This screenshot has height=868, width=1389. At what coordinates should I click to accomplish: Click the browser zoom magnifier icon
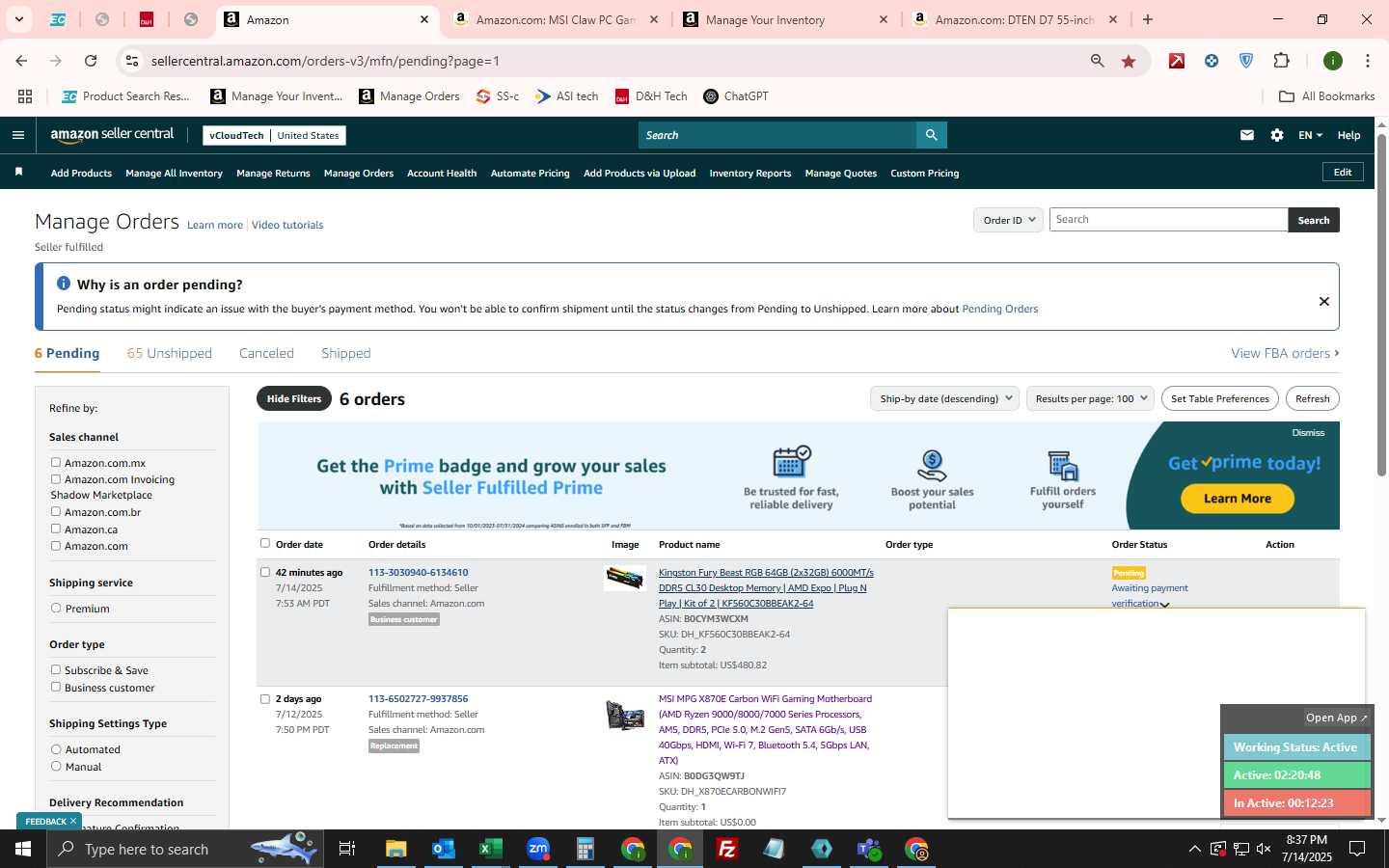click(1098, 61)
